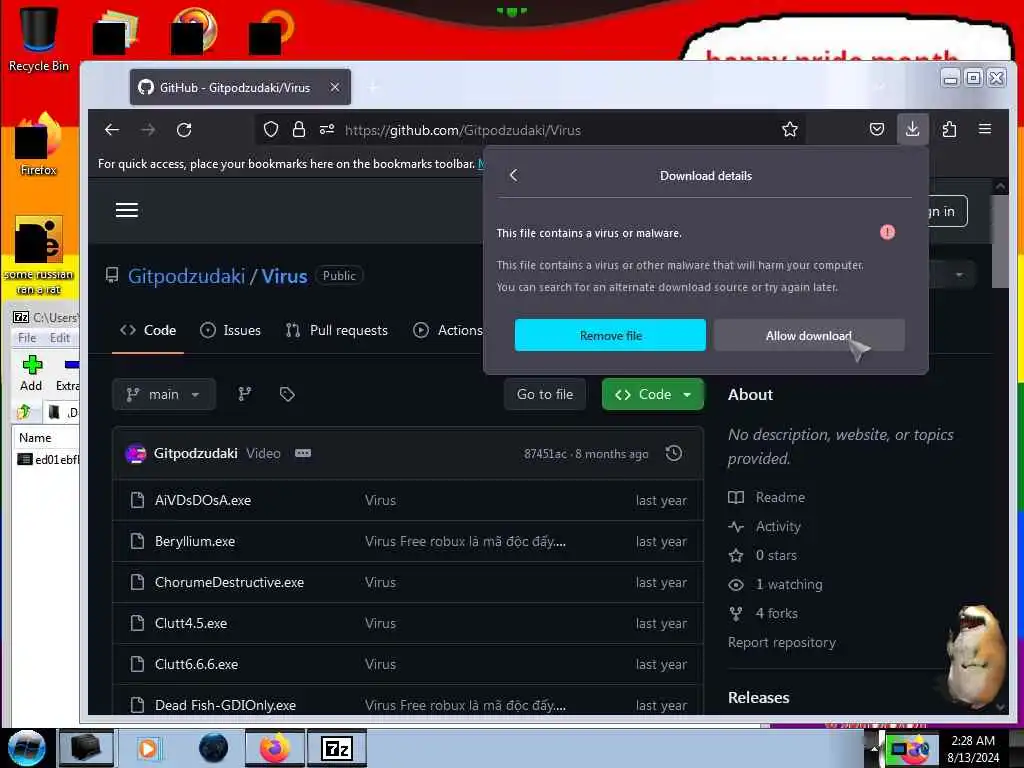Open the tags icon in the repository
Screen dimensions: 1024x768
pyautogui.click(x=287, y=394)
